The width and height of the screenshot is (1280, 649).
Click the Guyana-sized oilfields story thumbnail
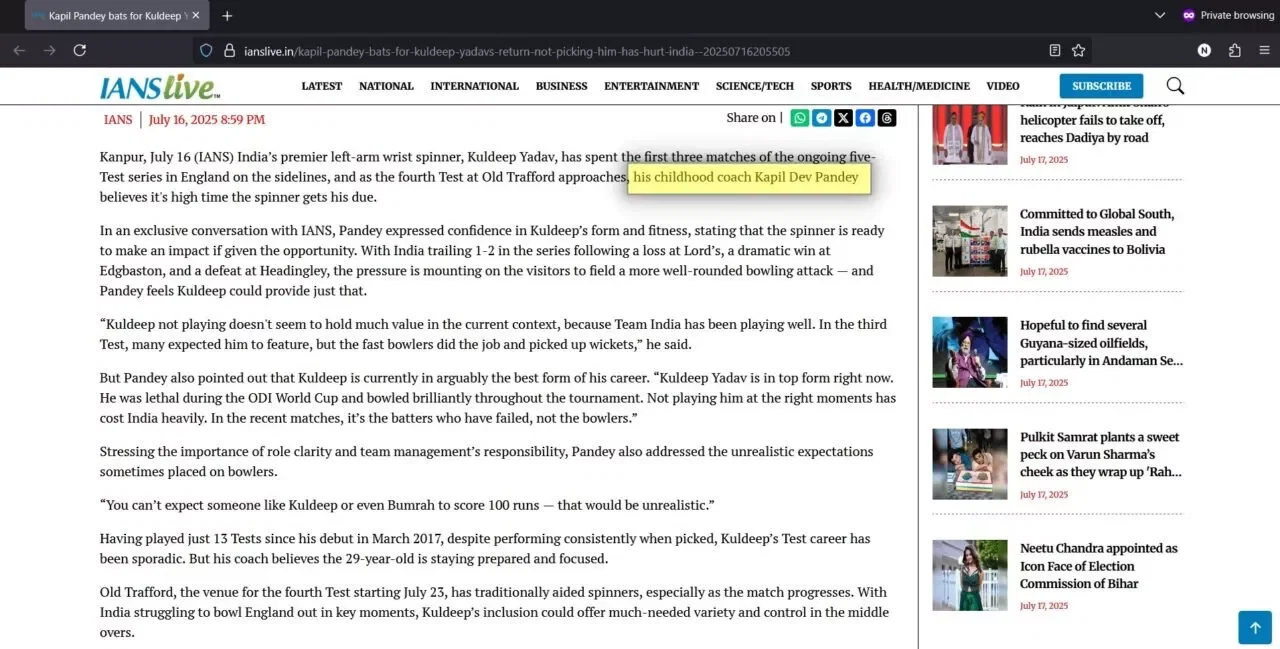click(x=970, y=352)
